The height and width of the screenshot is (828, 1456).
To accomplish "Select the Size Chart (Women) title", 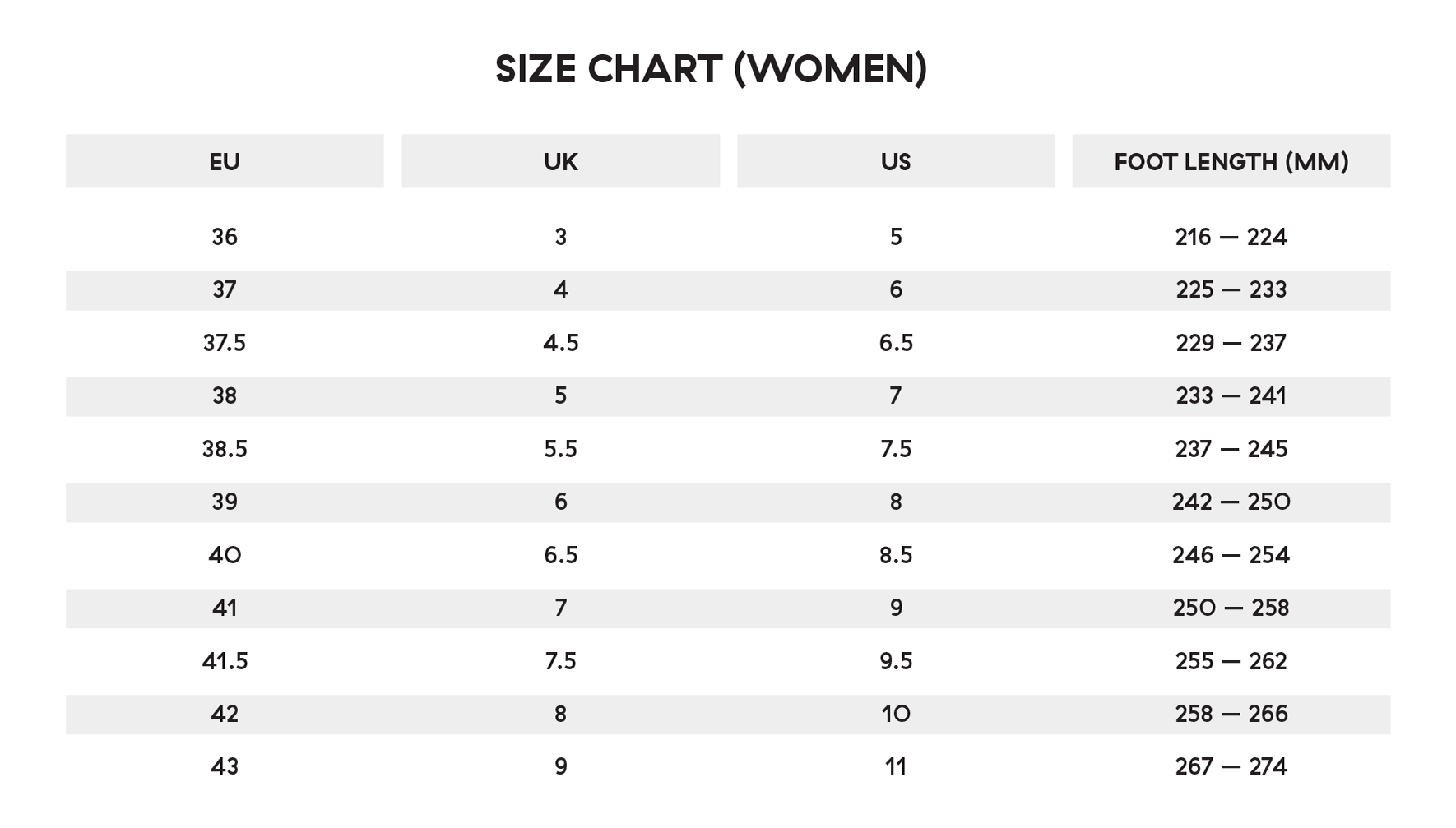I will click(712, 69).
